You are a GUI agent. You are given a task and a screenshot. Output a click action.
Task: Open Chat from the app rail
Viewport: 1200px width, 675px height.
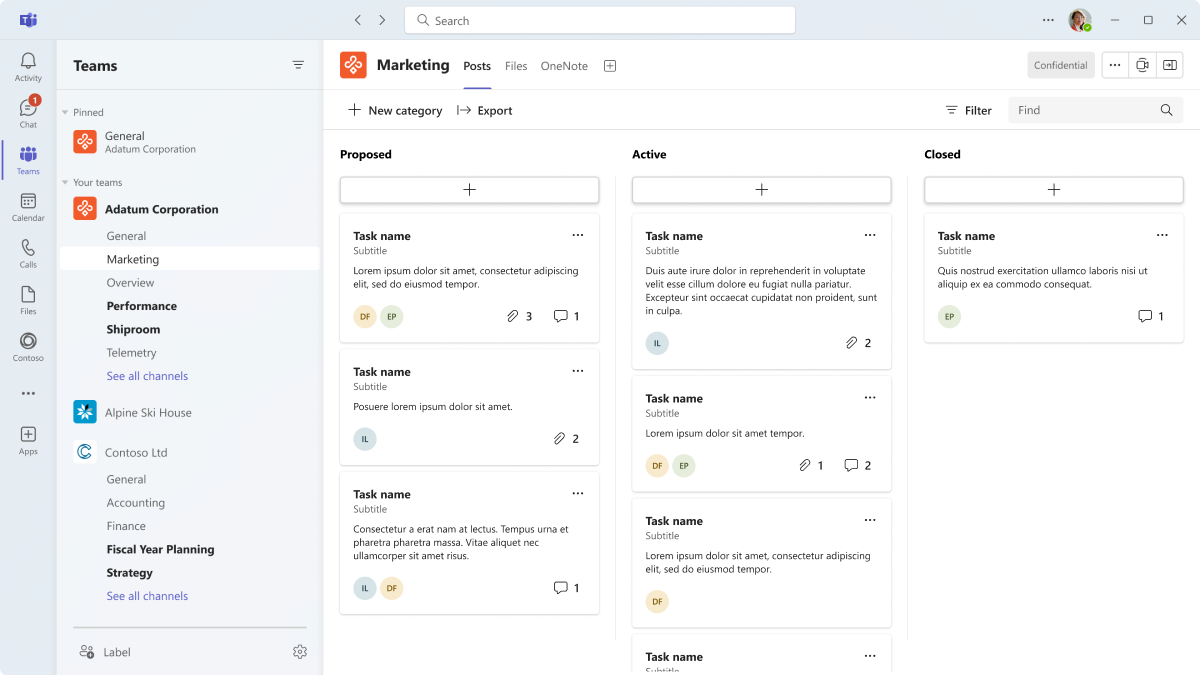[x=28, y=113]
